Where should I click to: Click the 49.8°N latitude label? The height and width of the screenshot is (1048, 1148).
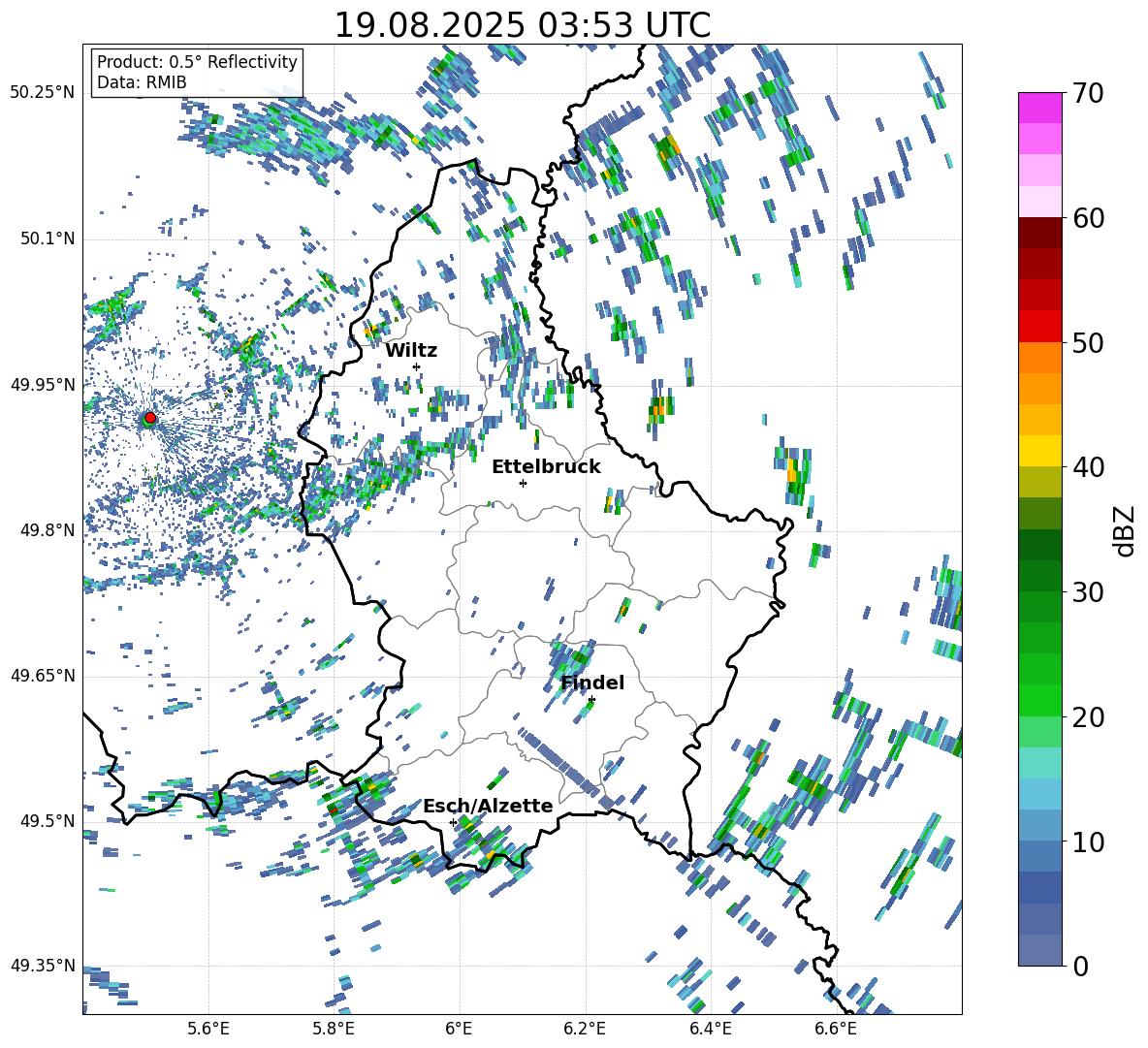pyautogui.click(x=47, y=530)
